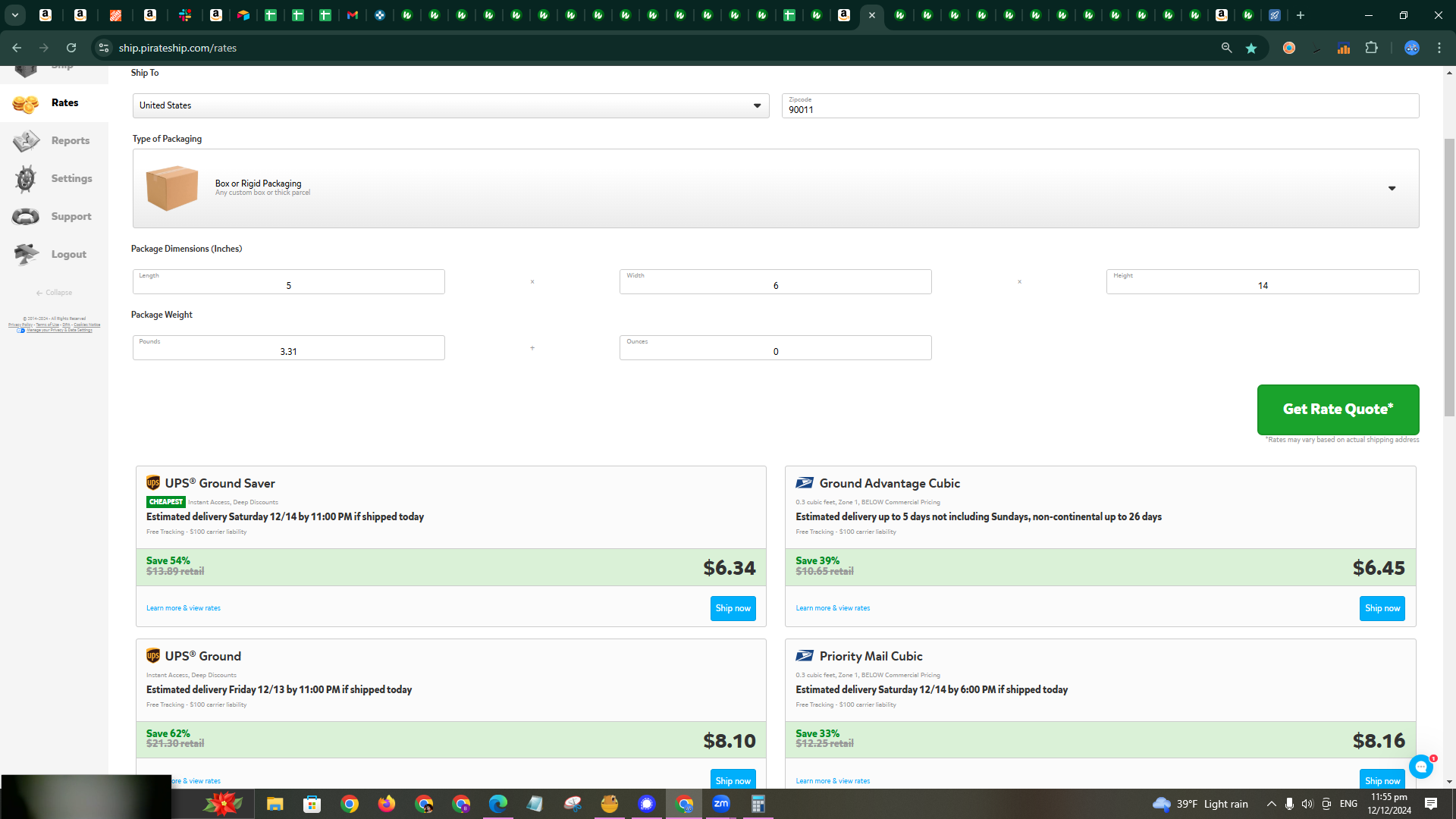This screenshot has width=1456, height=819.
Task: Ship now with Priority Mail Cubic
Action: tap(1382, 780)
